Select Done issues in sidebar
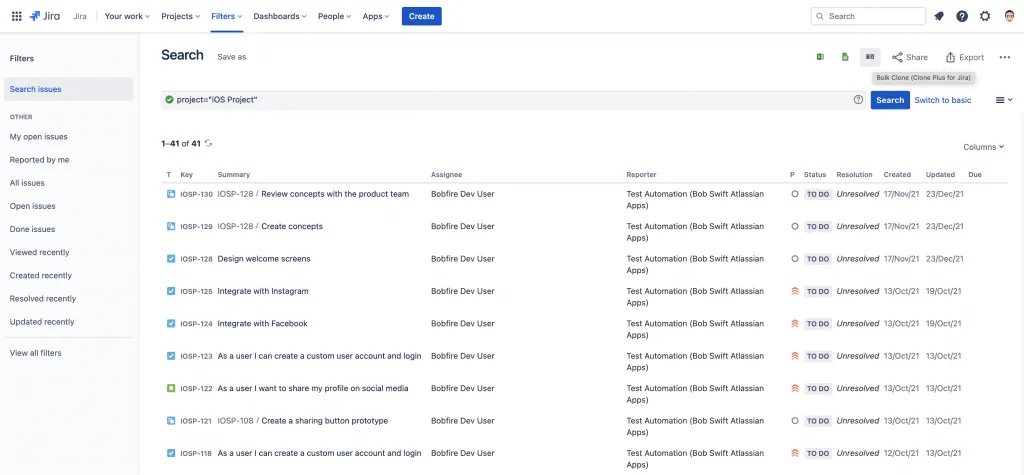 coord(32,229)
